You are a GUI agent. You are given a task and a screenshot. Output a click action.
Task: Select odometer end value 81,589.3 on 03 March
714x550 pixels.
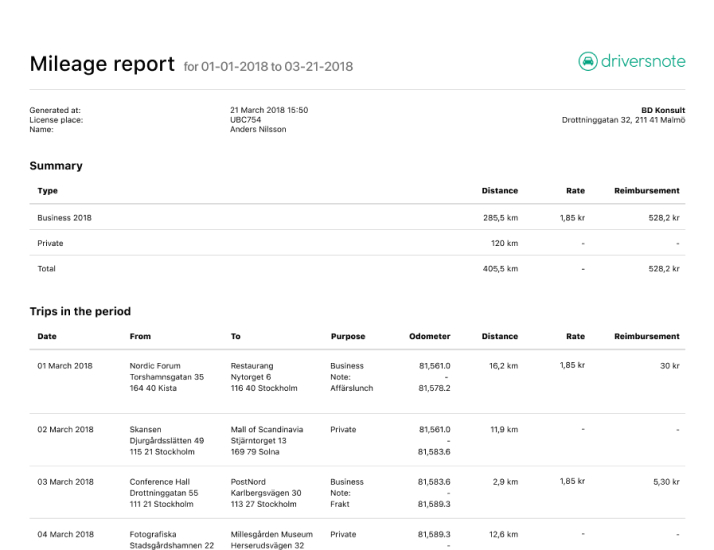[x=434, y=504]
